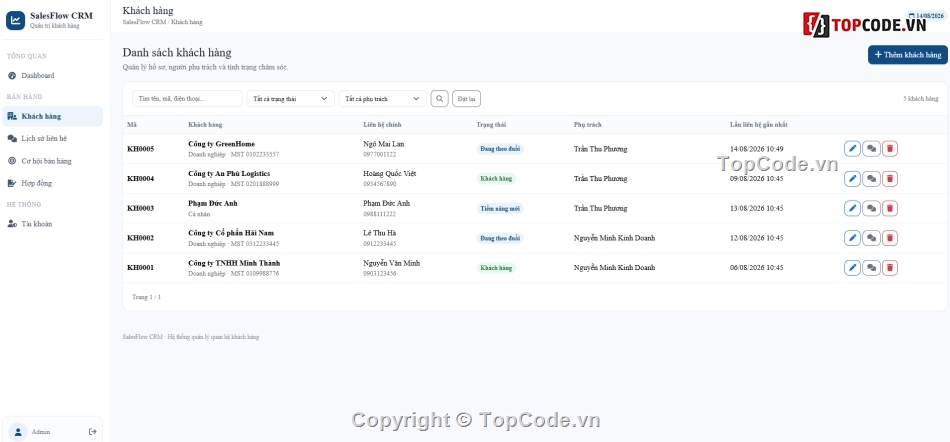Screen dimensions: 950x442
Task: Edit customer KH0004 with pencil icon
Action: [852, 179]
